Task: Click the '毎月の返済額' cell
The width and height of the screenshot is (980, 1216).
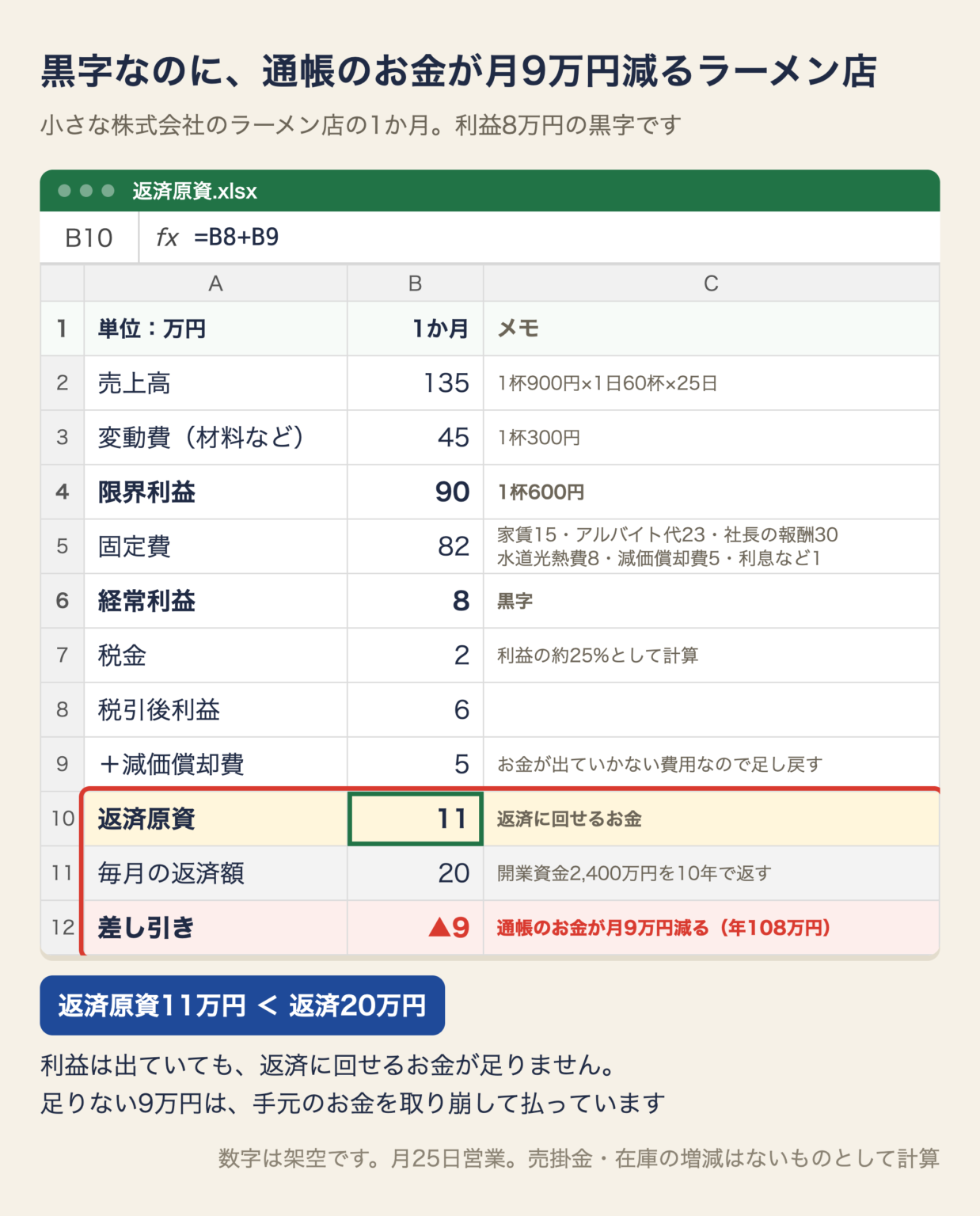Action: [x=215, y=873]
